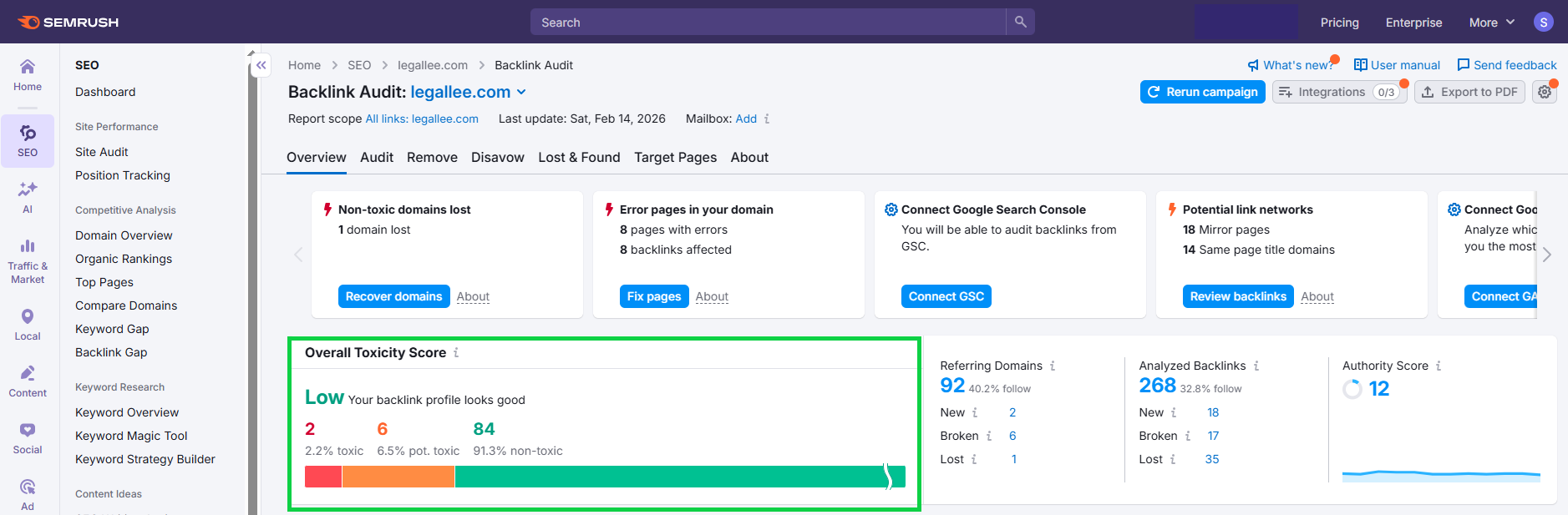Switch to the Overview tab
The width and height of the screenshot is (1568, 515).
point(317,158)
